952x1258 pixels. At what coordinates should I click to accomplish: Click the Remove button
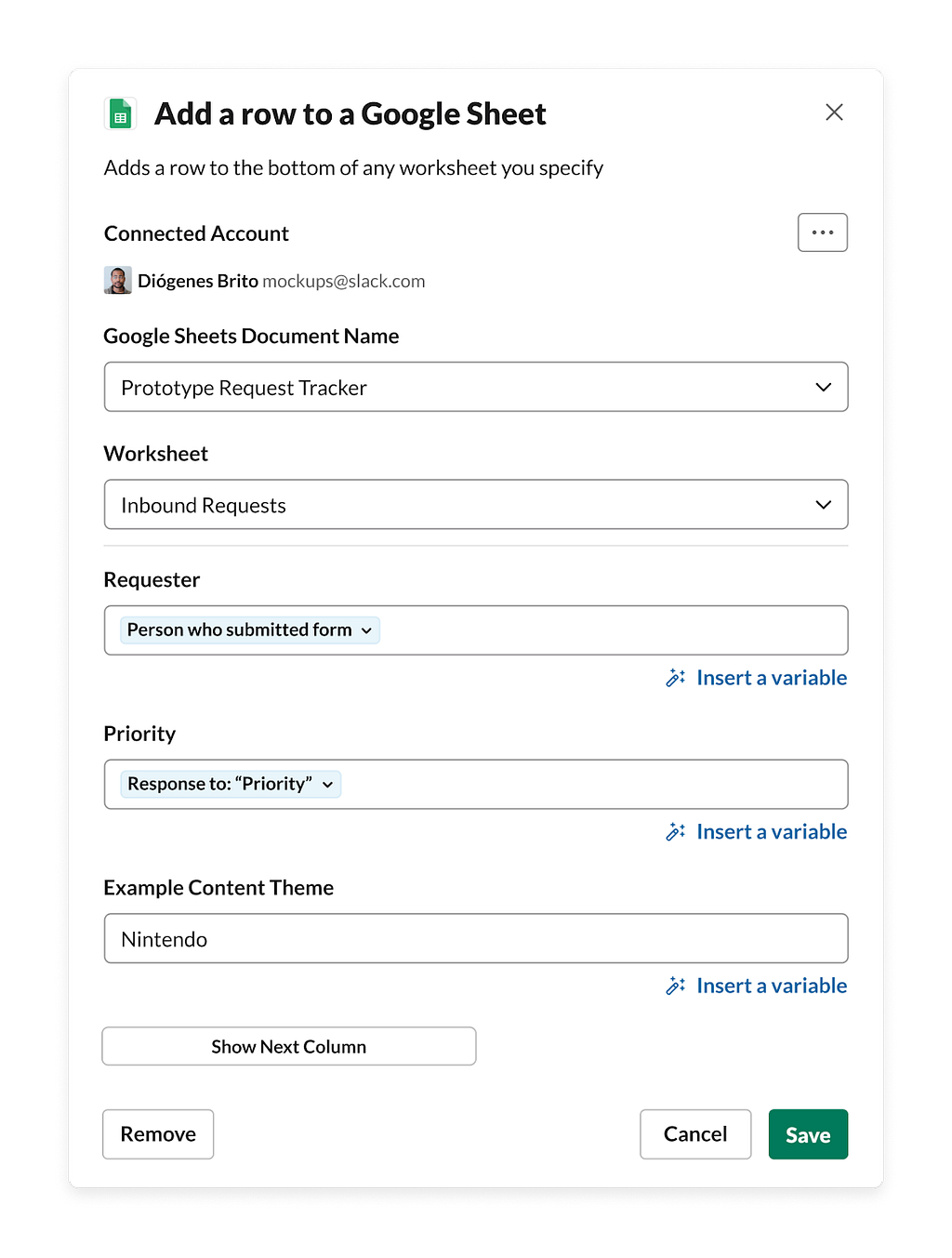point(158,1134)
